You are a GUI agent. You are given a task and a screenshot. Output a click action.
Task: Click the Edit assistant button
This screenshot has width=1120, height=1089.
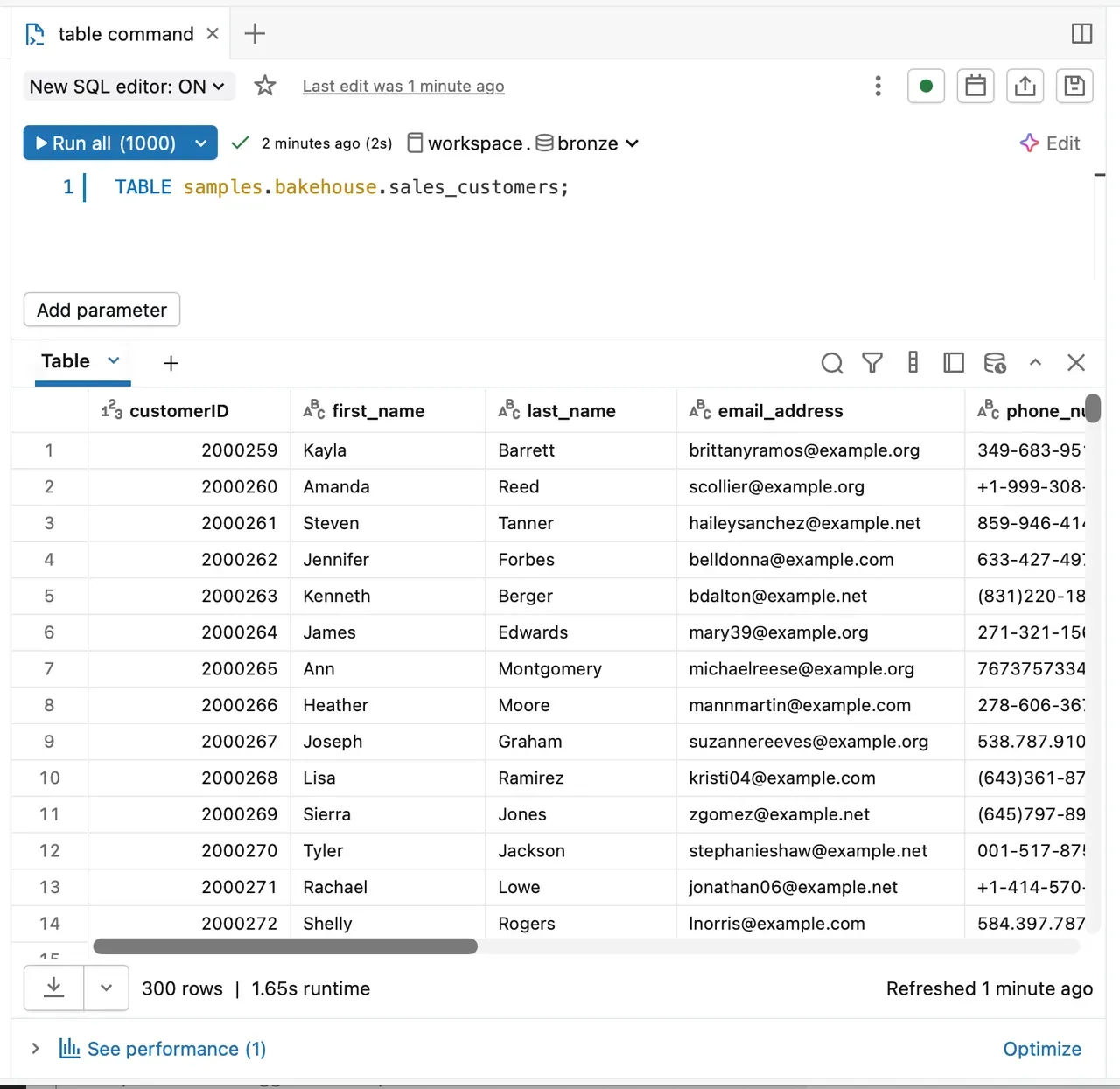tap(1050, 143)
